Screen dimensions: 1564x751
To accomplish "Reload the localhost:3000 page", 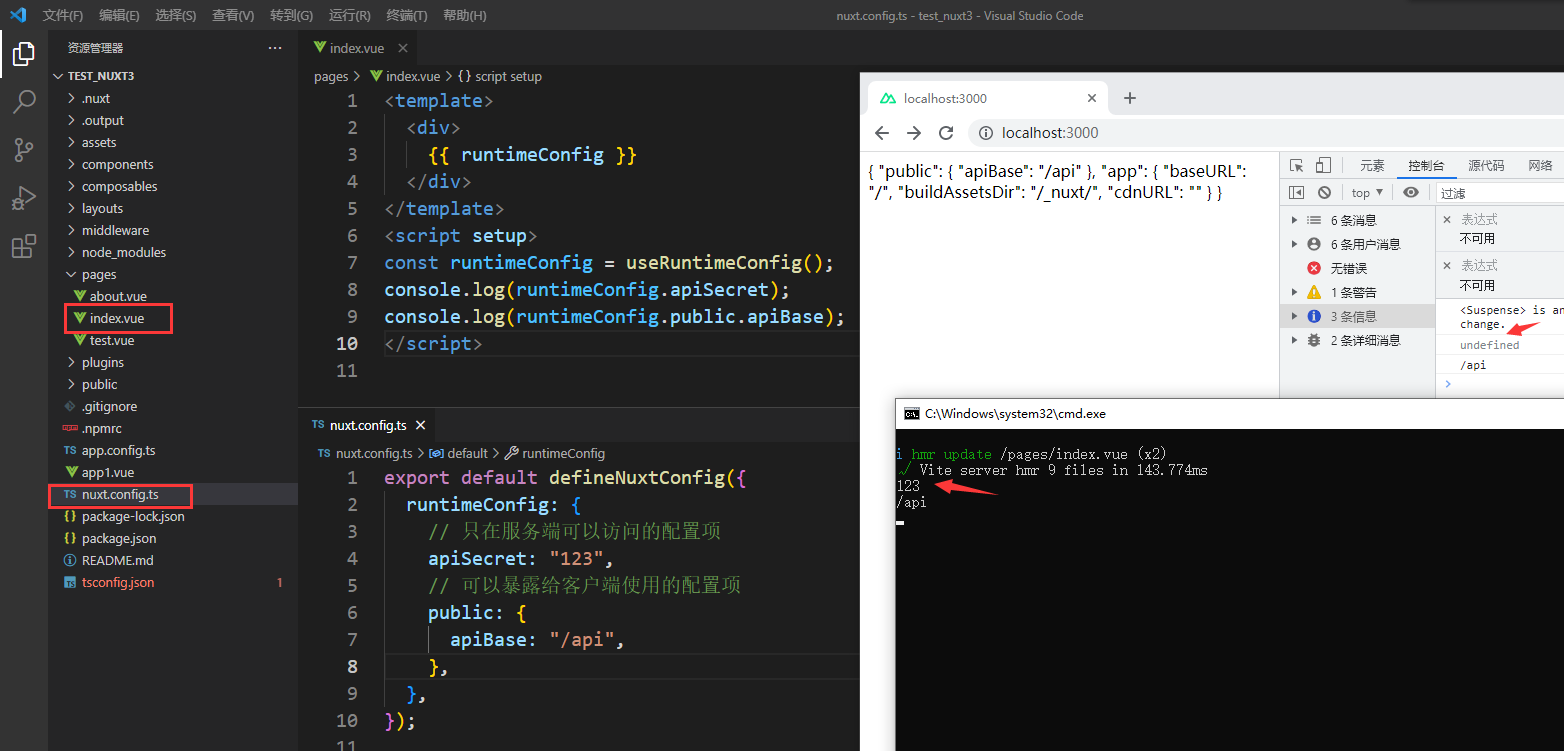I will (946, 133).
